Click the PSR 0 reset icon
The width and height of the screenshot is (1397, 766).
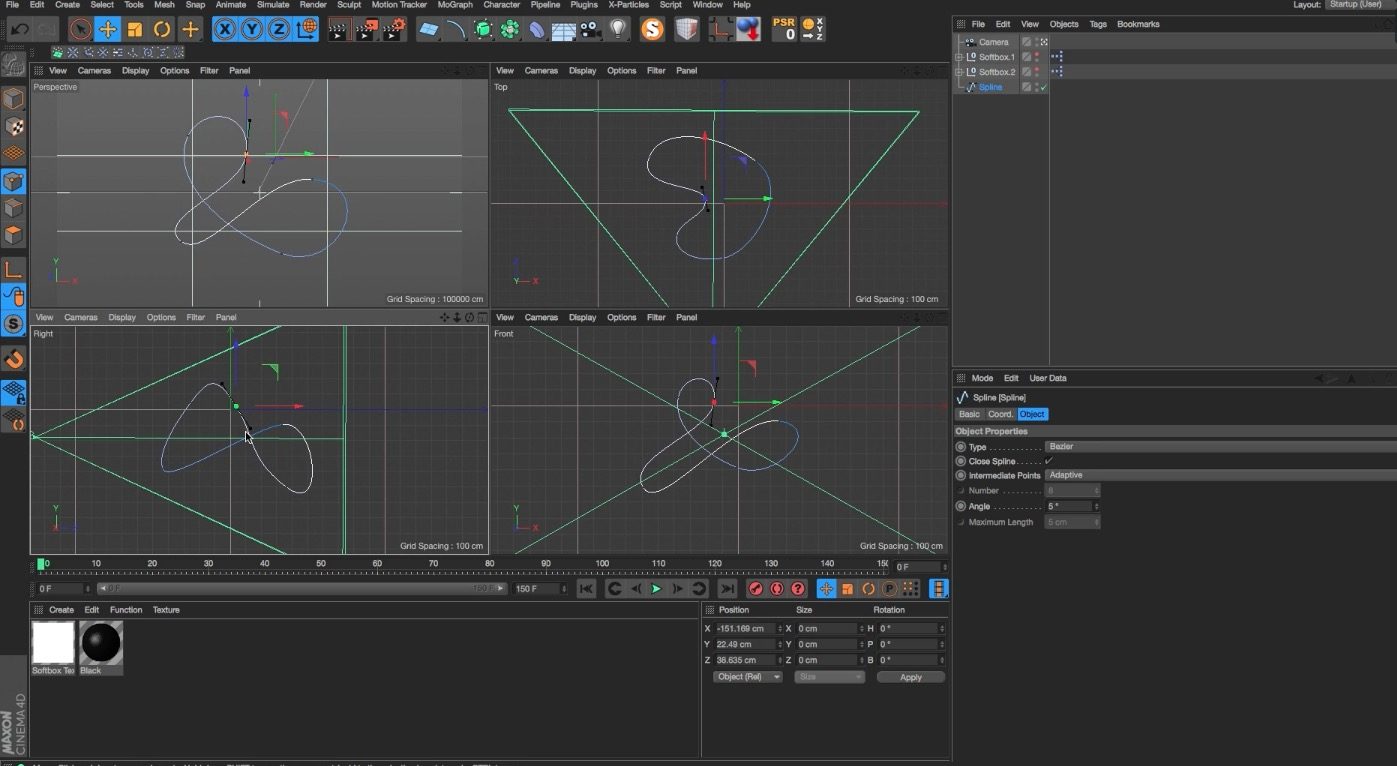click(784, 29)
